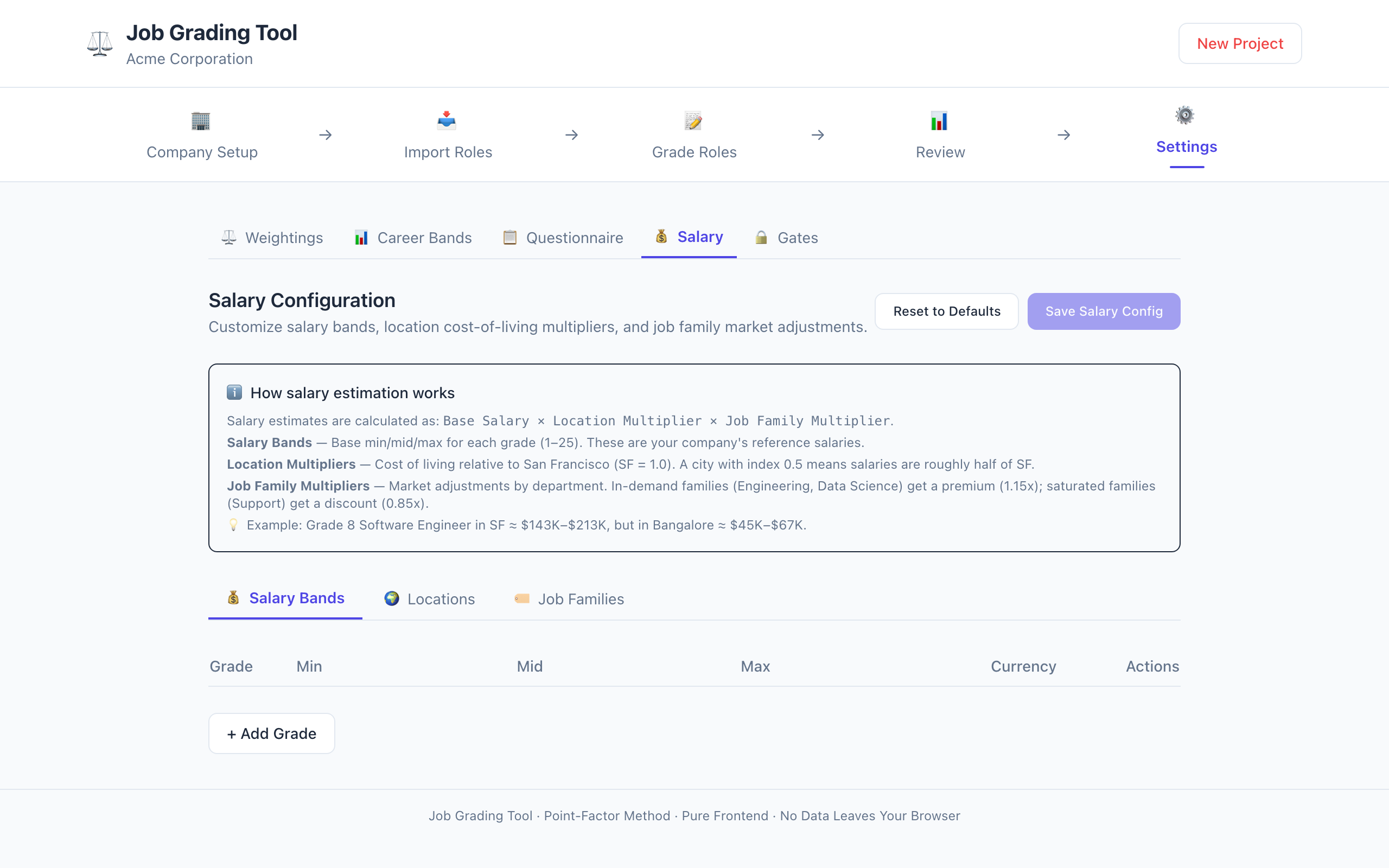Click the Job Grading Tool title
Screen dimensions: 1389x868
[x=212, y=33]
